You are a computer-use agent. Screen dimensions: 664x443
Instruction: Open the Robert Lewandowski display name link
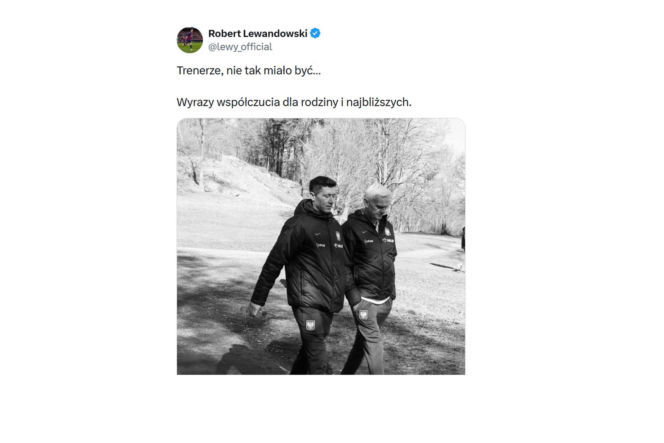pyautogui.click(x=257, y=33)
